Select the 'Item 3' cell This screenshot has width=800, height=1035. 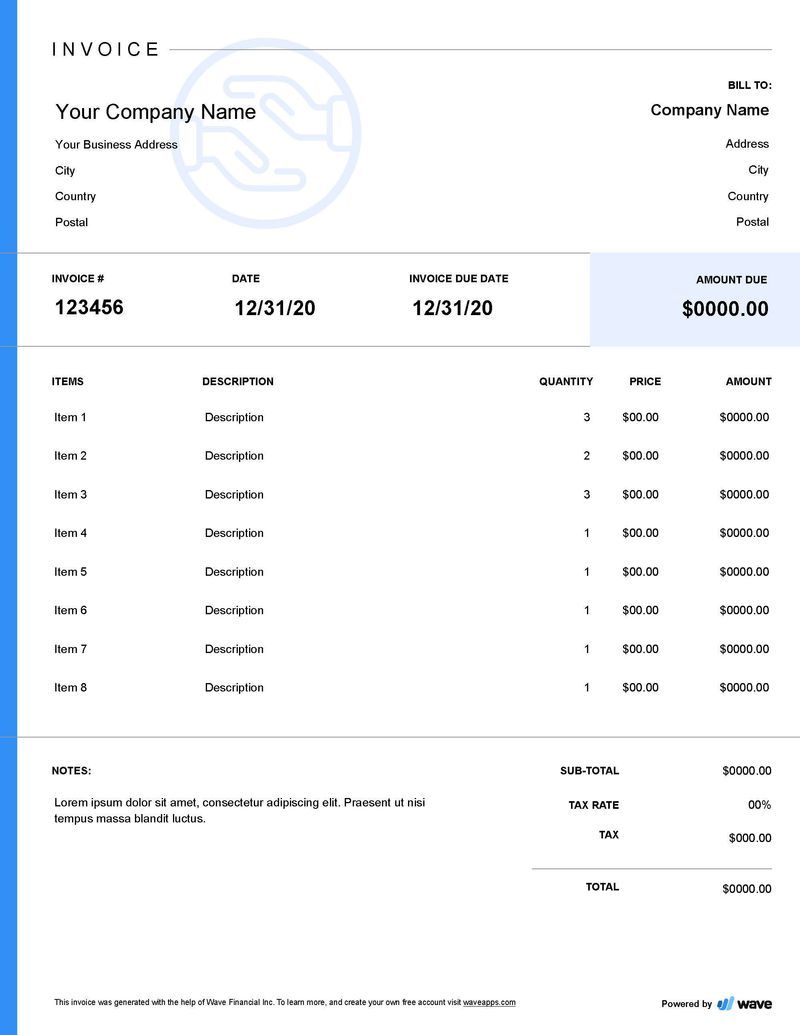pyautogui.click(x=70, y=494)
